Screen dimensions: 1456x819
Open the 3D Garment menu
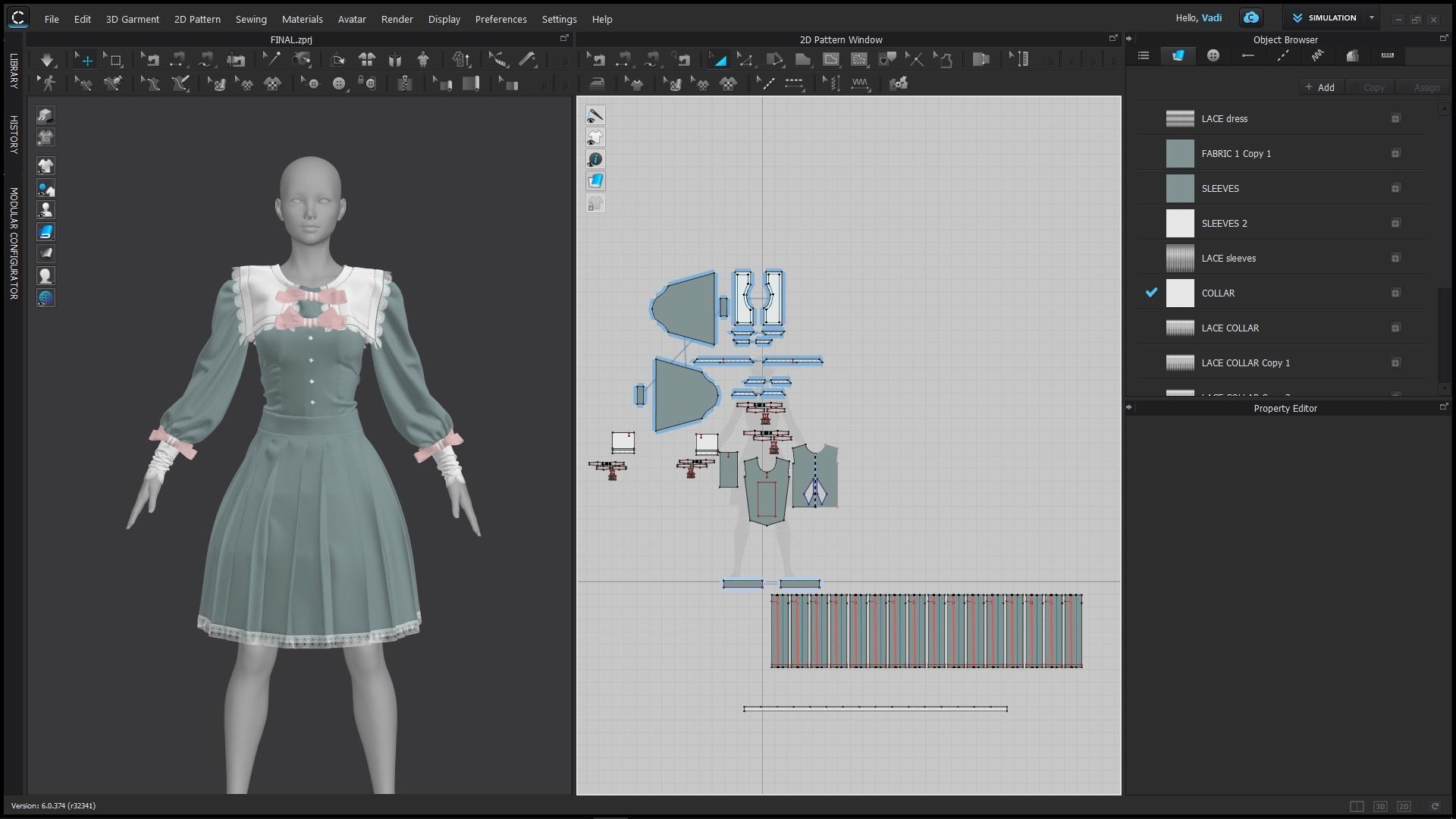tap(132, 19)
